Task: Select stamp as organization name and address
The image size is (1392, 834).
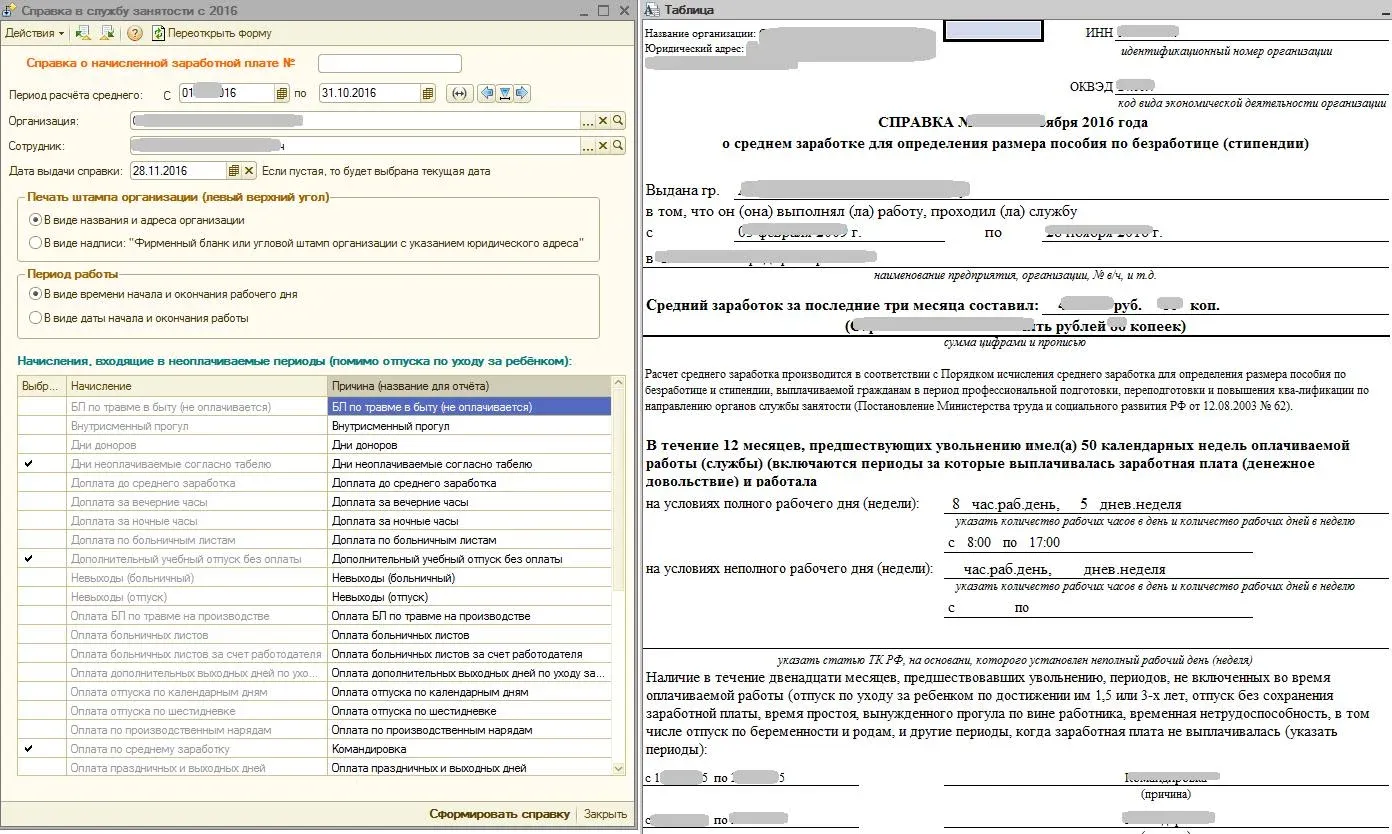Action: point(36,220)
